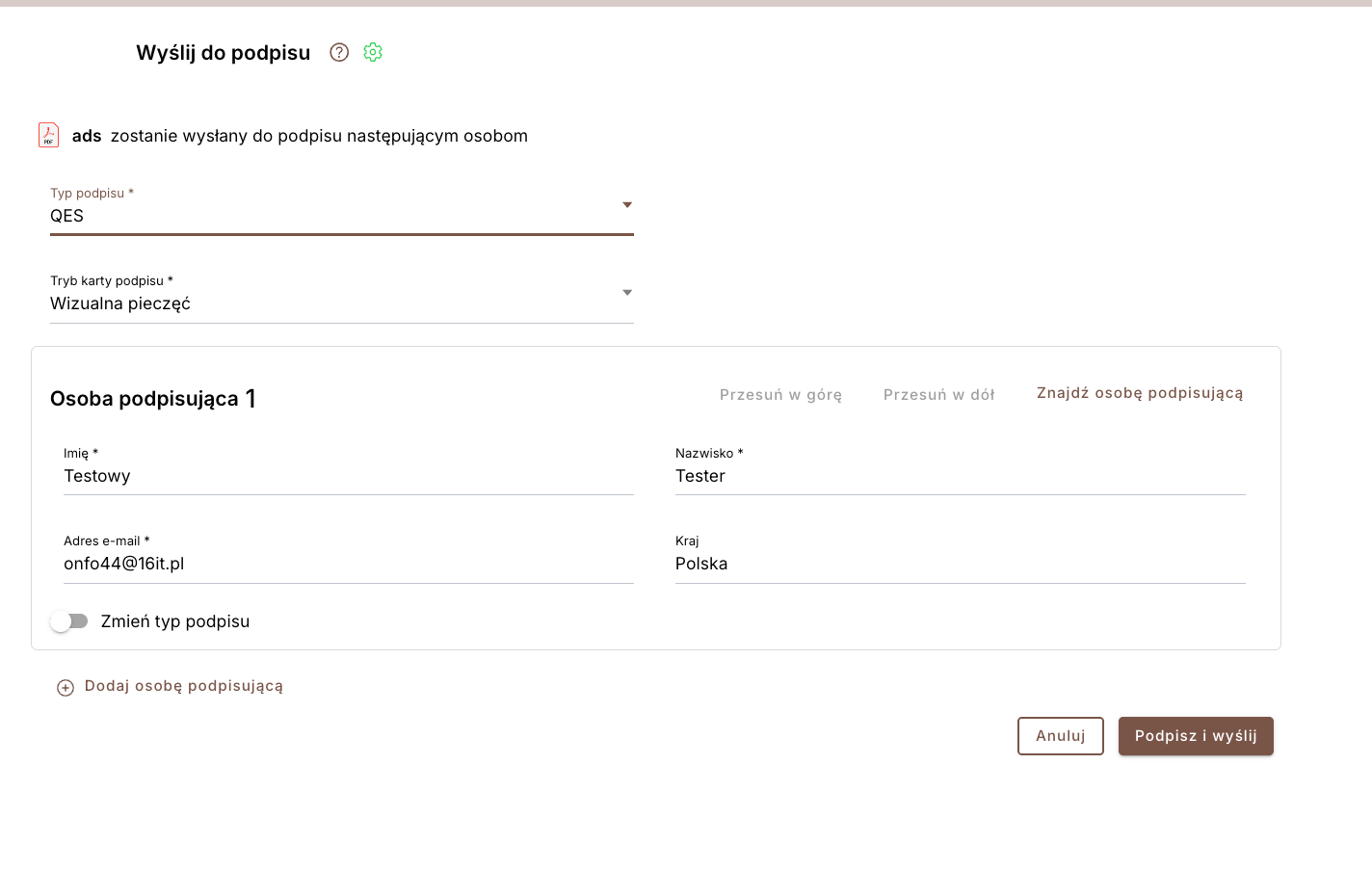
Task: Click the Wyślij do podpisu heading
Action: point(224,53)
